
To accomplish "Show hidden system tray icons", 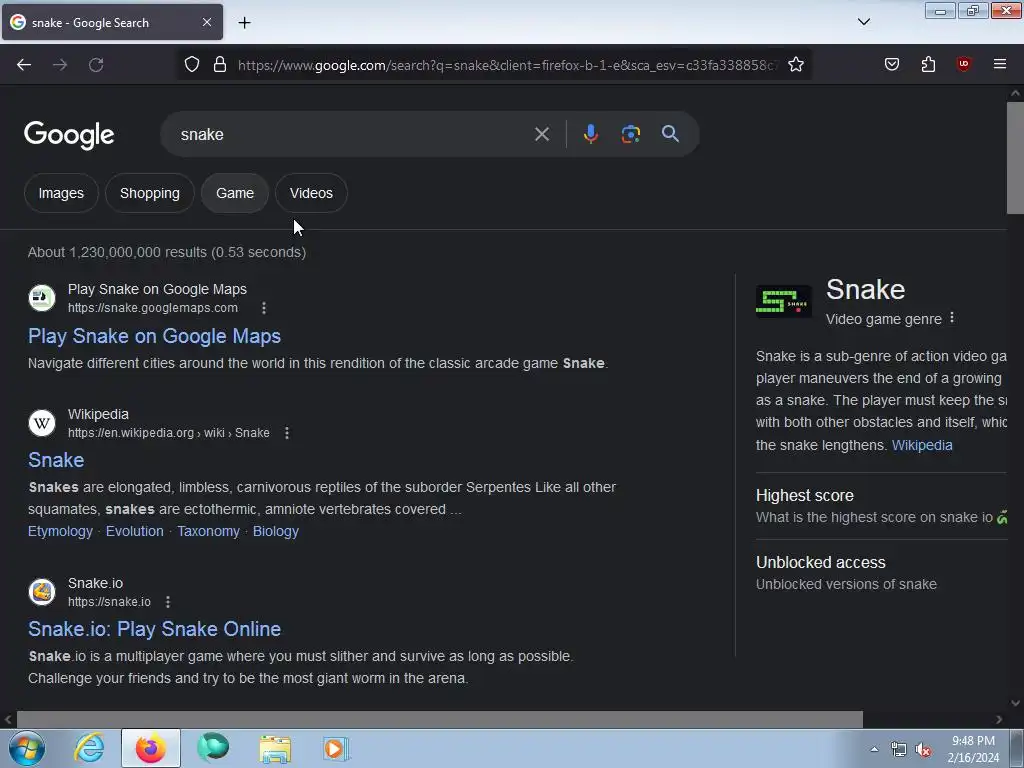I will (874, 749).
